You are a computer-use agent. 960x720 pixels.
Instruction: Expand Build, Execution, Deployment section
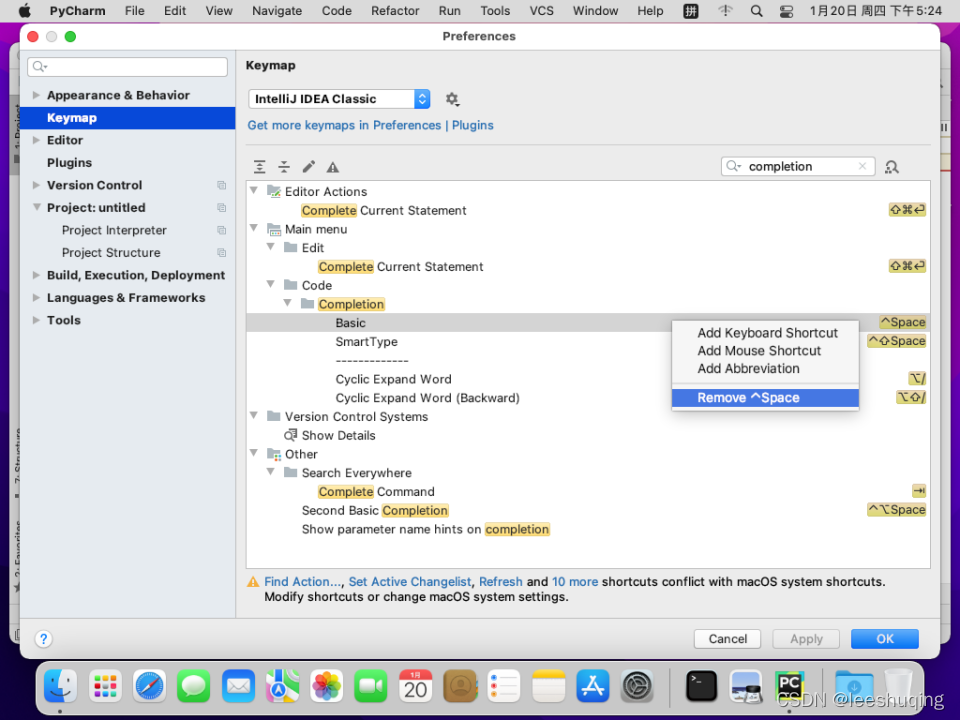pos(36,275)
